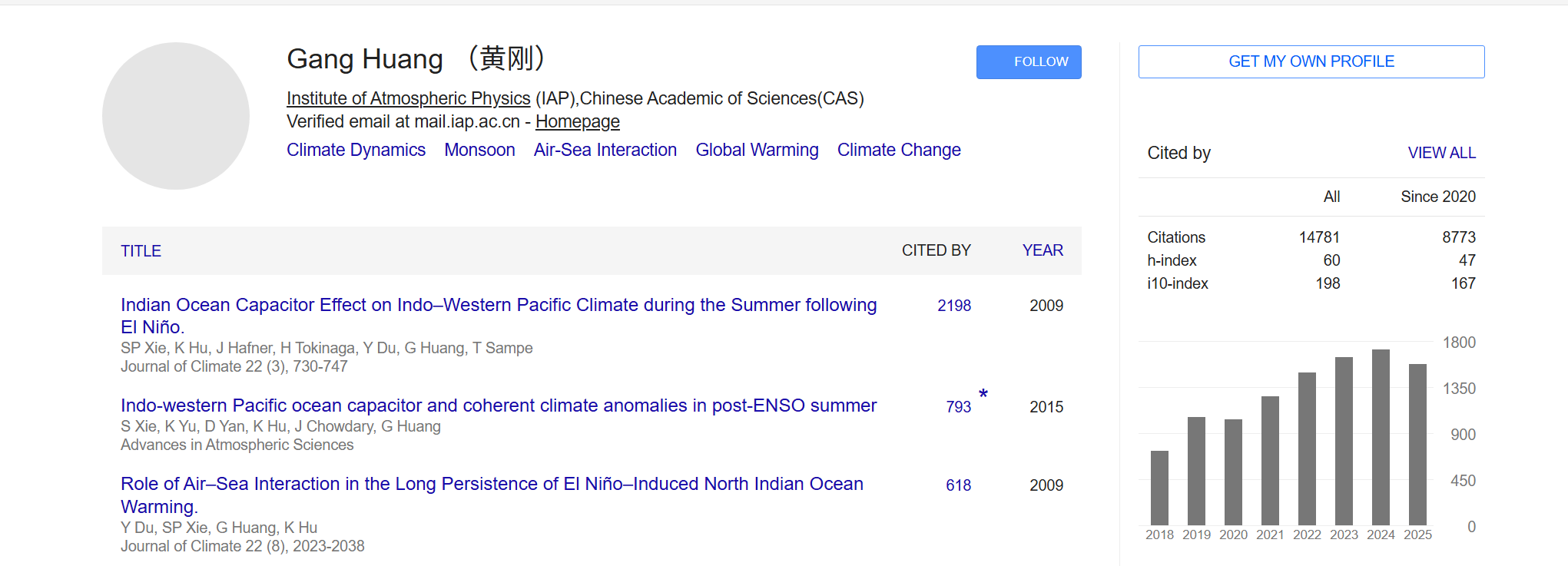Sort publications by YEAR column header
This screenshot has height=566, width=1568.
click(1043, 250)
